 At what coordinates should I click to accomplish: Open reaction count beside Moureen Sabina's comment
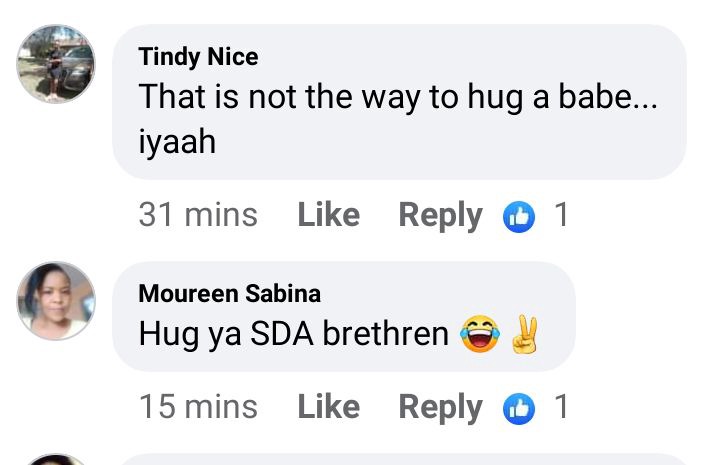[x=562, y=407]
